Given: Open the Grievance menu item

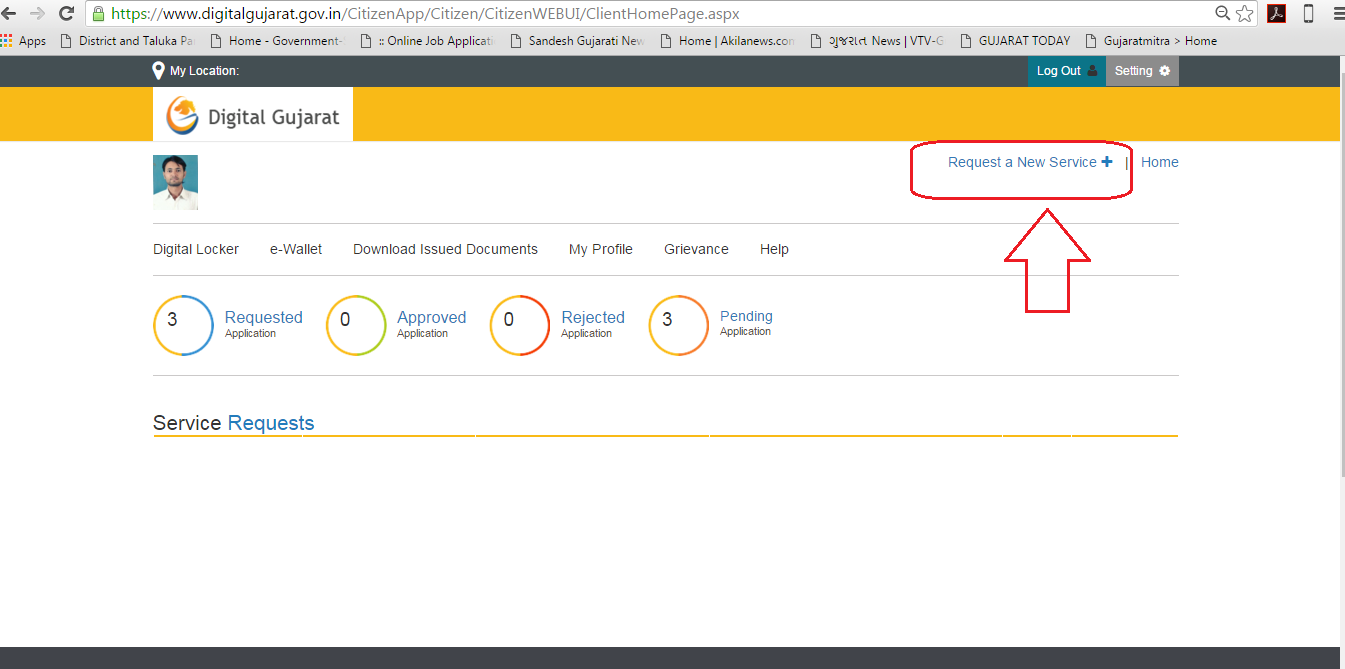Looking at the screenshot, I should tap(696, 248).
